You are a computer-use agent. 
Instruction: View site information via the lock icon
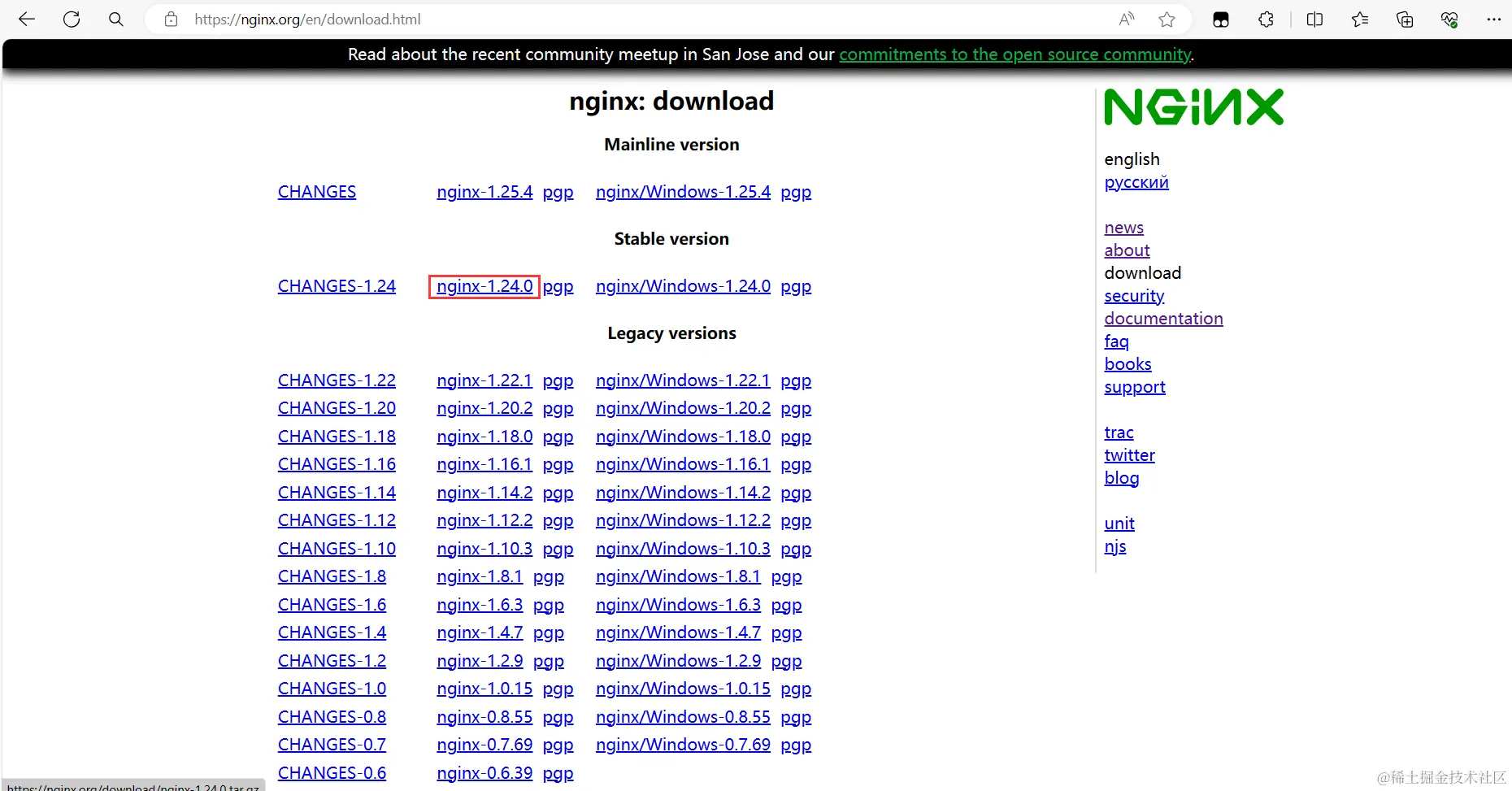click(x=171, y=19)
